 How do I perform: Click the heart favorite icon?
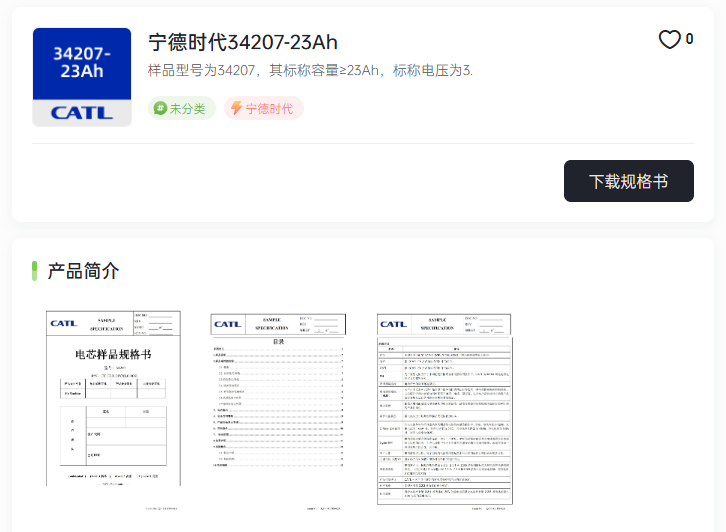(x=670, y=39)
